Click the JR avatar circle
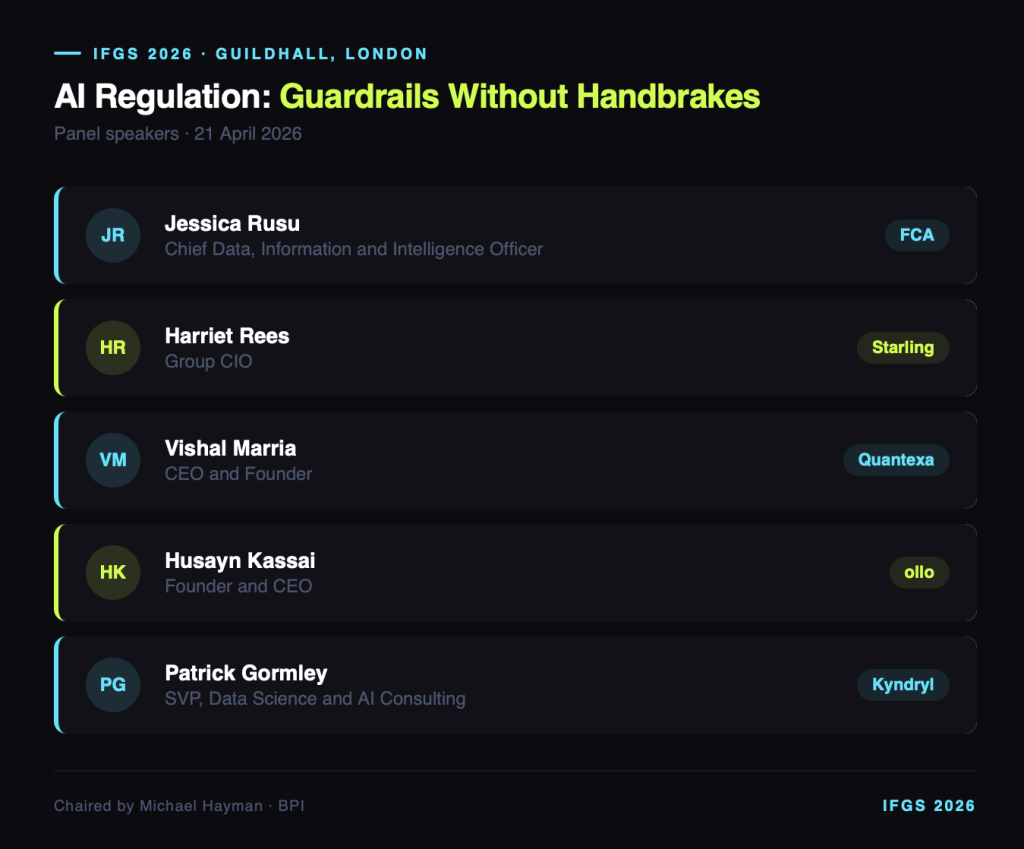 (x=113, y=235)
